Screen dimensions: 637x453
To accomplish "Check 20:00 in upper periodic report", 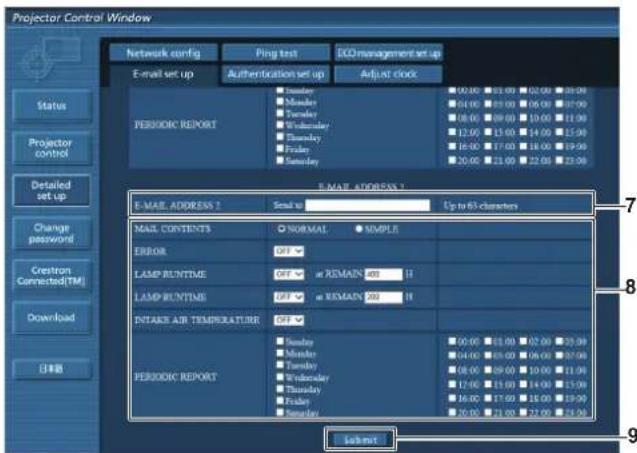I will pyautogui.click(x=452, y=160).
